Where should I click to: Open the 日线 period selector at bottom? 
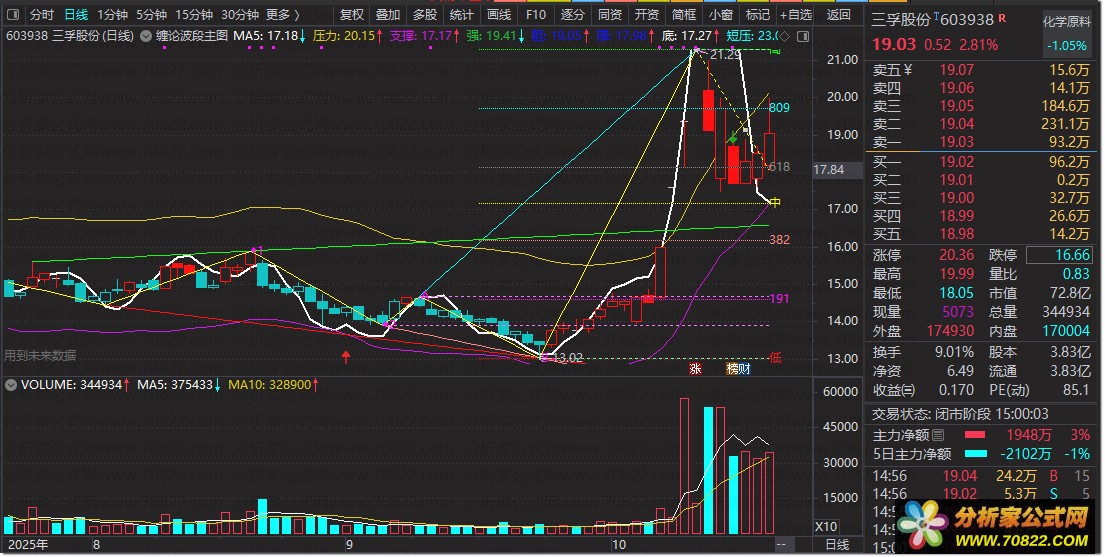pyautogui.click(x=836, y=545)
